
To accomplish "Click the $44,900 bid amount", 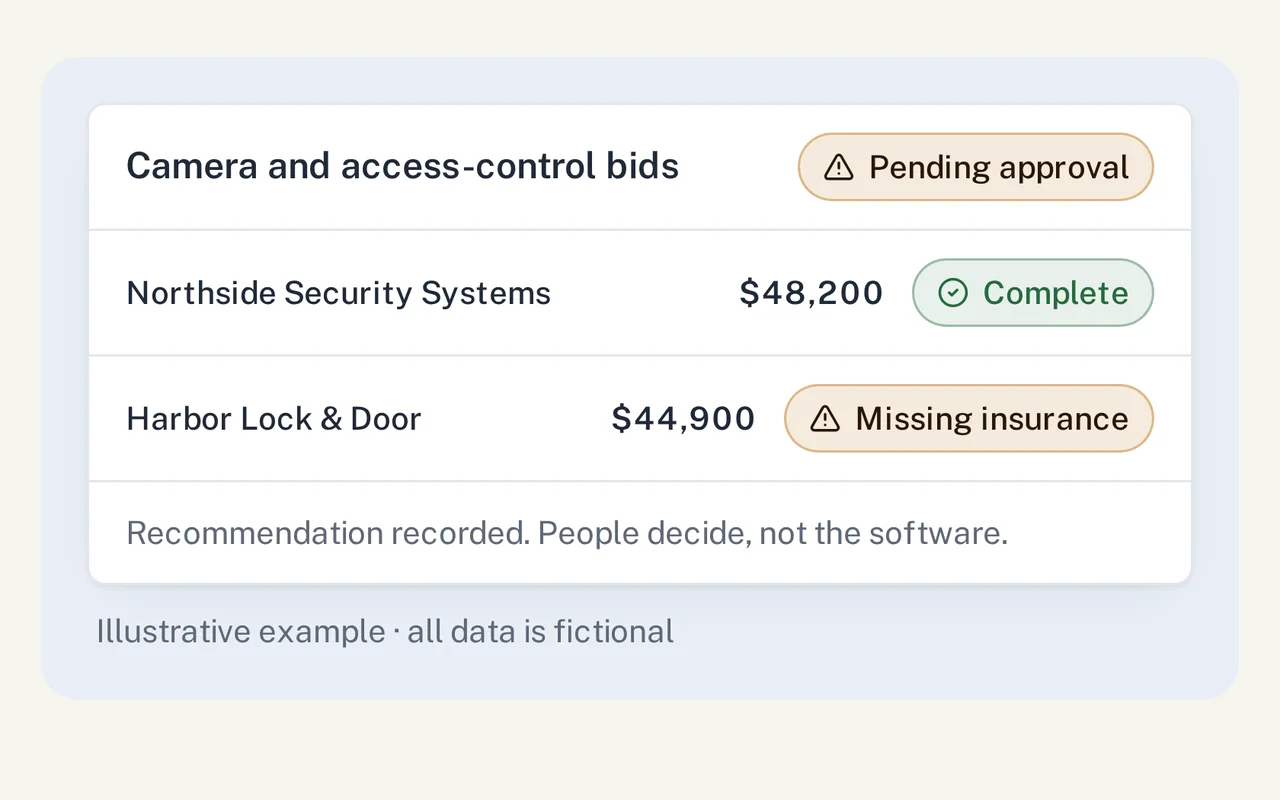I will coord(683,419).
